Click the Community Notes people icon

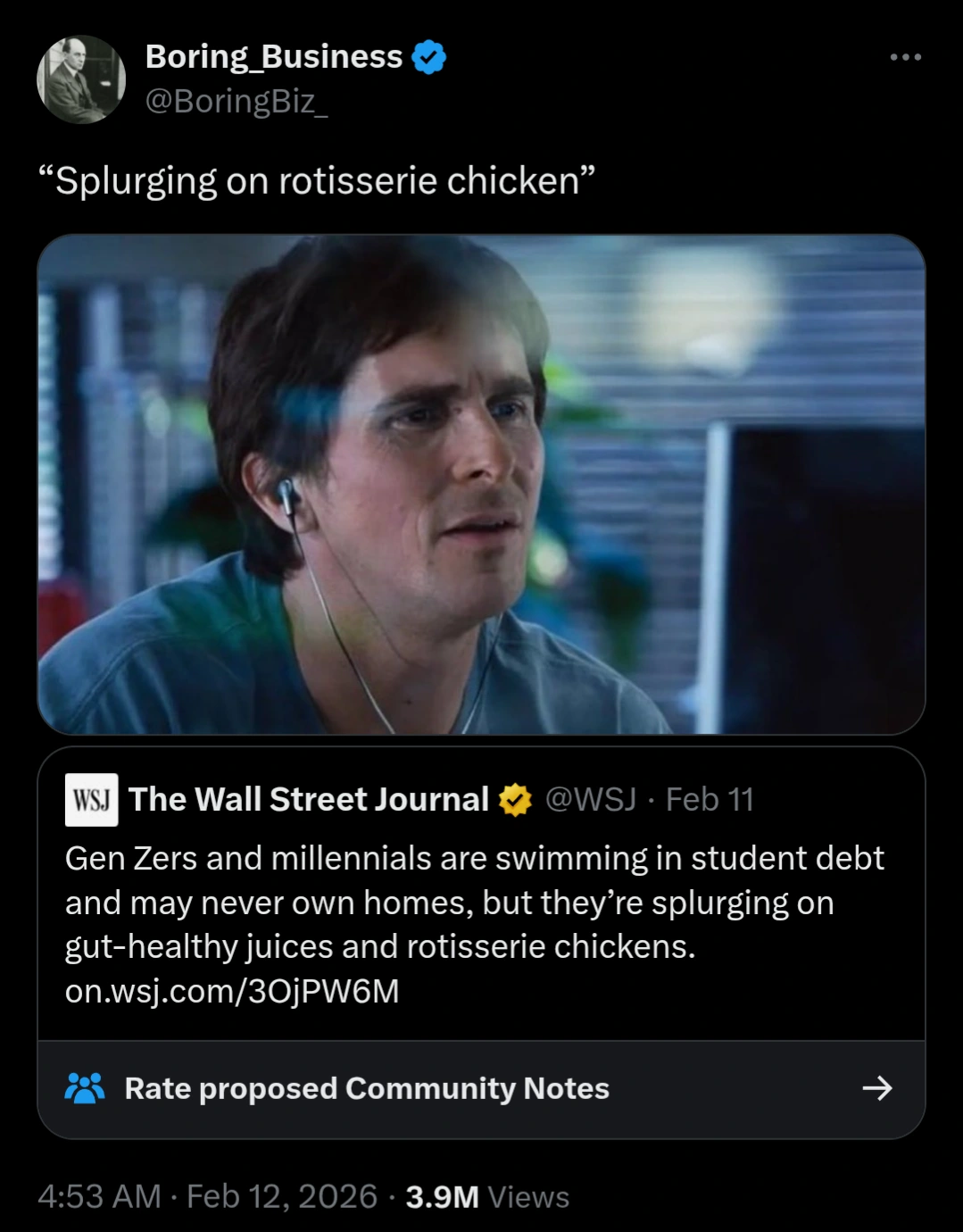pos(86,1088)
